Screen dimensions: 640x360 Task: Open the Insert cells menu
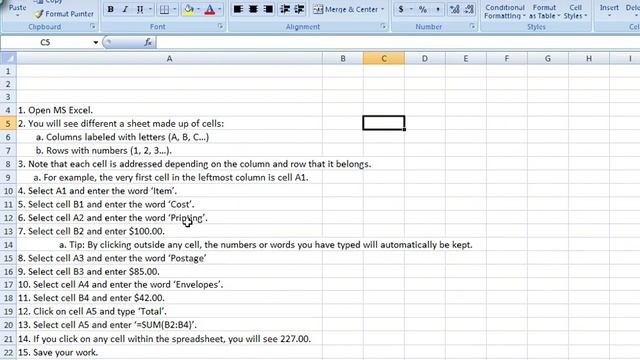(x=609, y=11)
